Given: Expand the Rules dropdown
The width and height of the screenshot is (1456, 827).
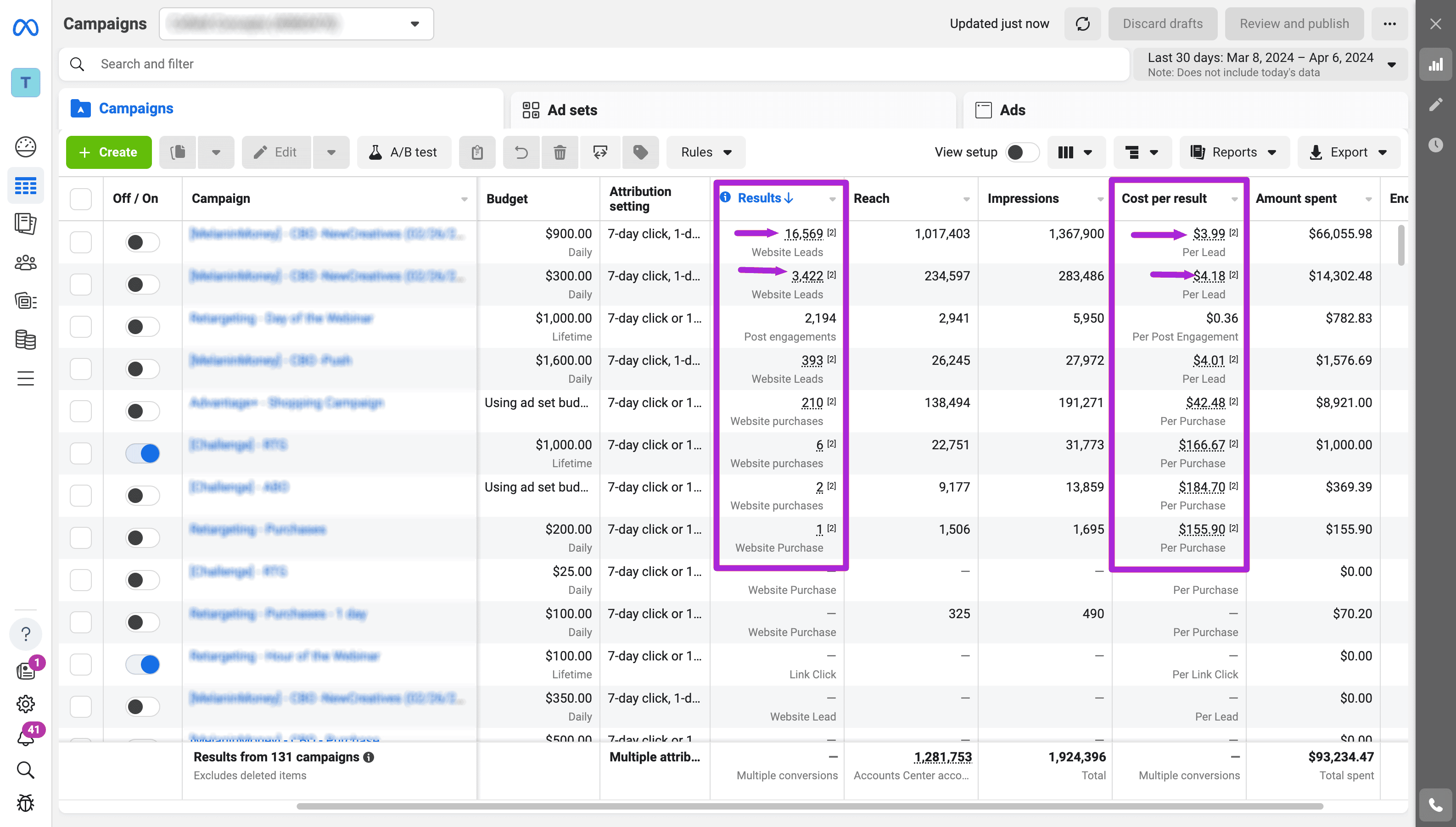Looking at the screenshot, I should pyautogui.click(x=706, y=152).
